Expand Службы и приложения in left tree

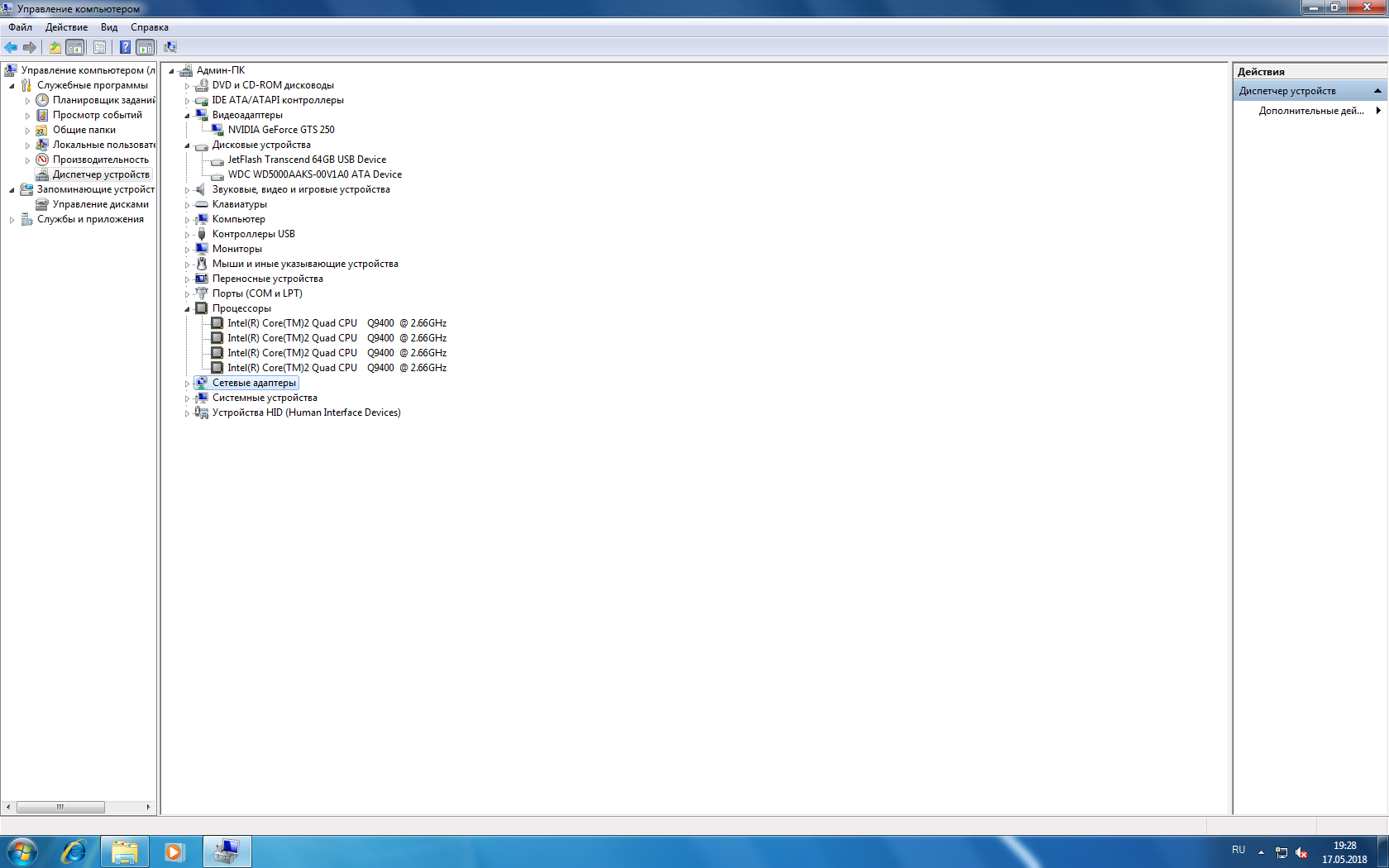12,220
